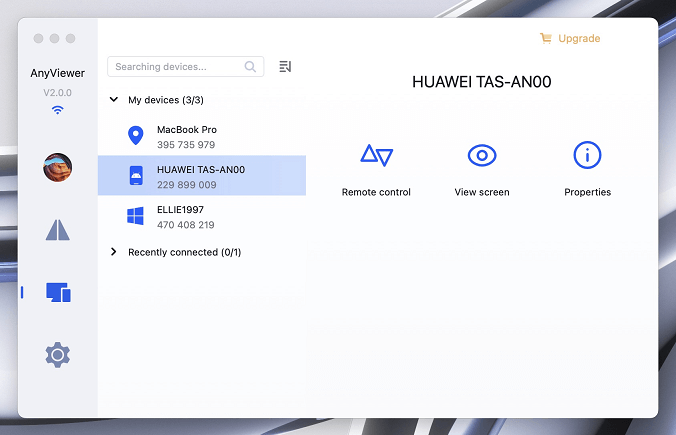Click the Remote control label
The image size is (676, 435).
[376, 192]
